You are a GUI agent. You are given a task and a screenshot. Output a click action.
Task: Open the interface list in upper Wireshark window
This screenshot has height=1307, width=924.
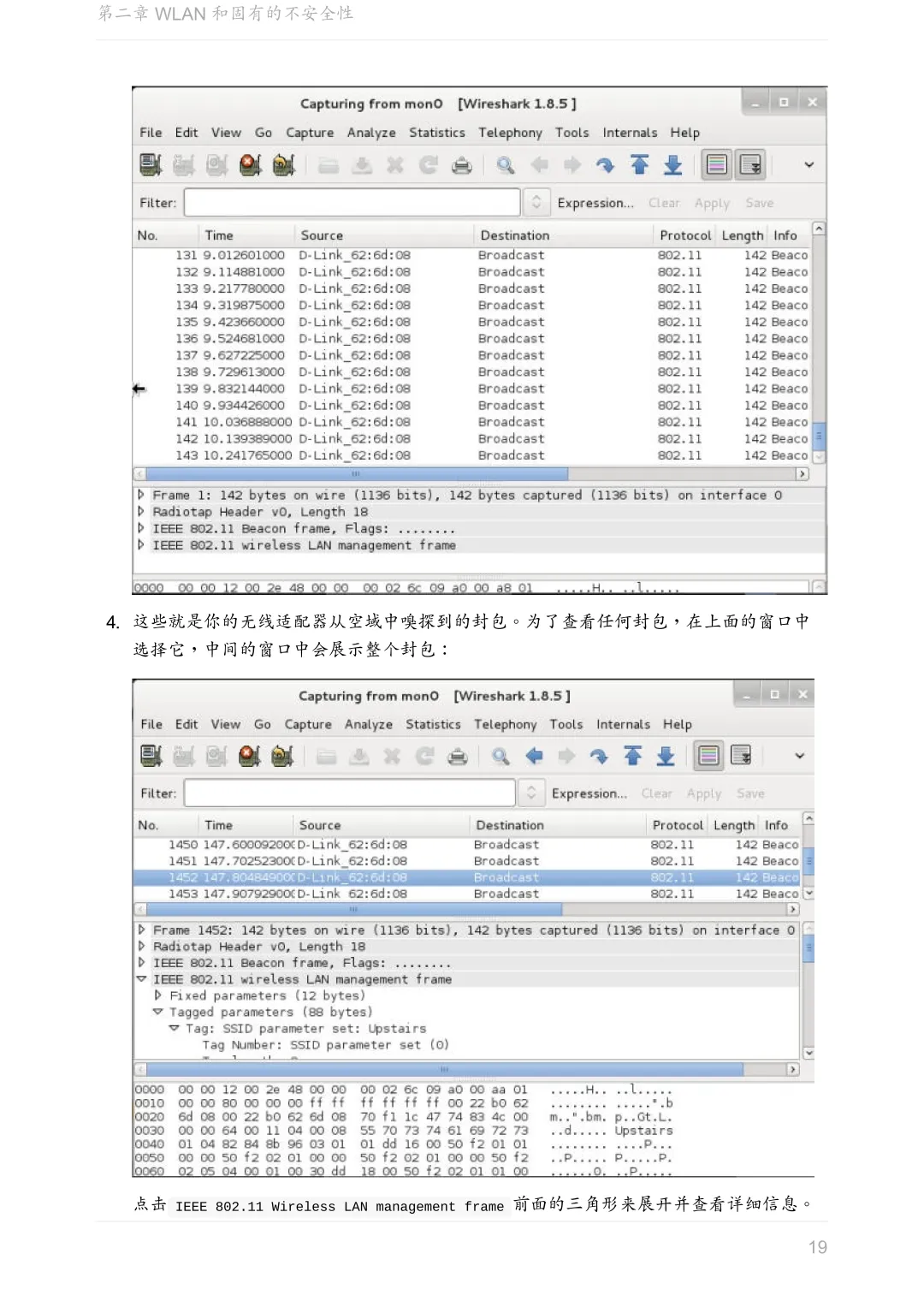pyautogui.click(x=151, y=164)
